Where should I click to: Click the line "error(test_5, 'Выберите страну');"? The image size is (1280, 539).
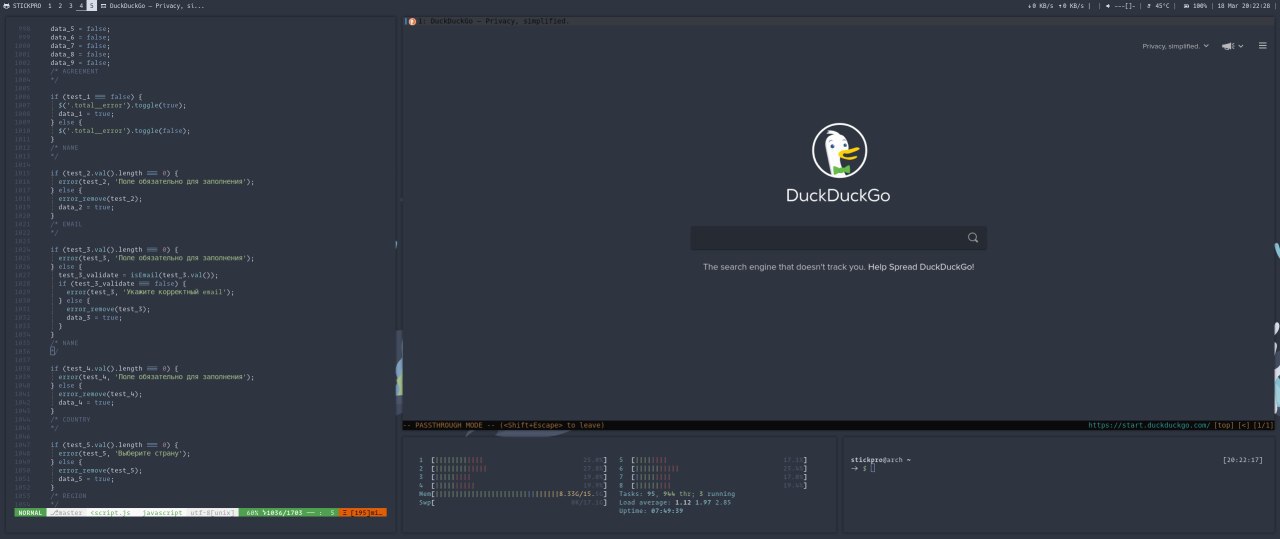[124, 453]
